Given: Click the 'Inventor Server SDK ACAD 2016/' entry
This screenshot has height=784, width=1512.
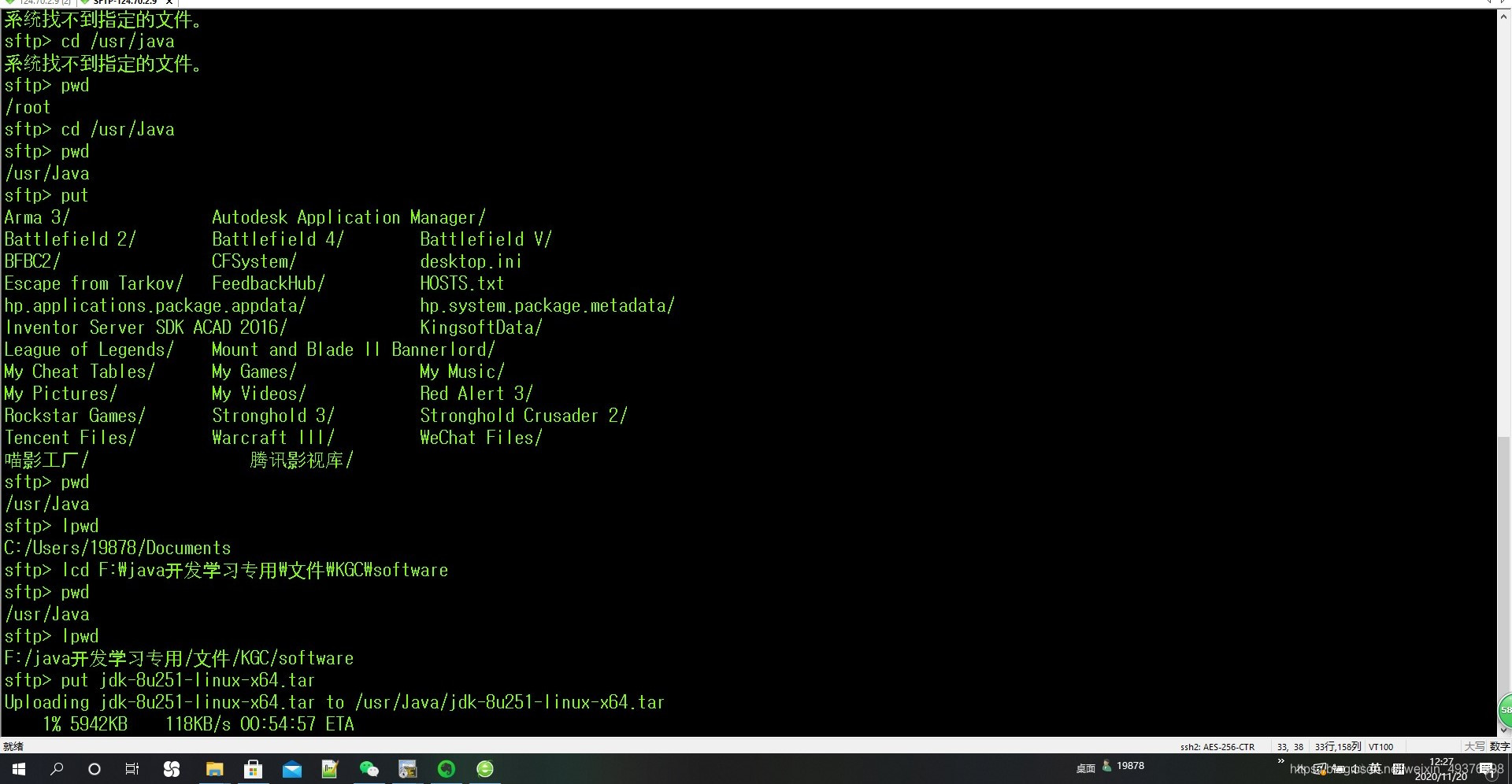Looking at the screenshot, I should tap(146, 327).
